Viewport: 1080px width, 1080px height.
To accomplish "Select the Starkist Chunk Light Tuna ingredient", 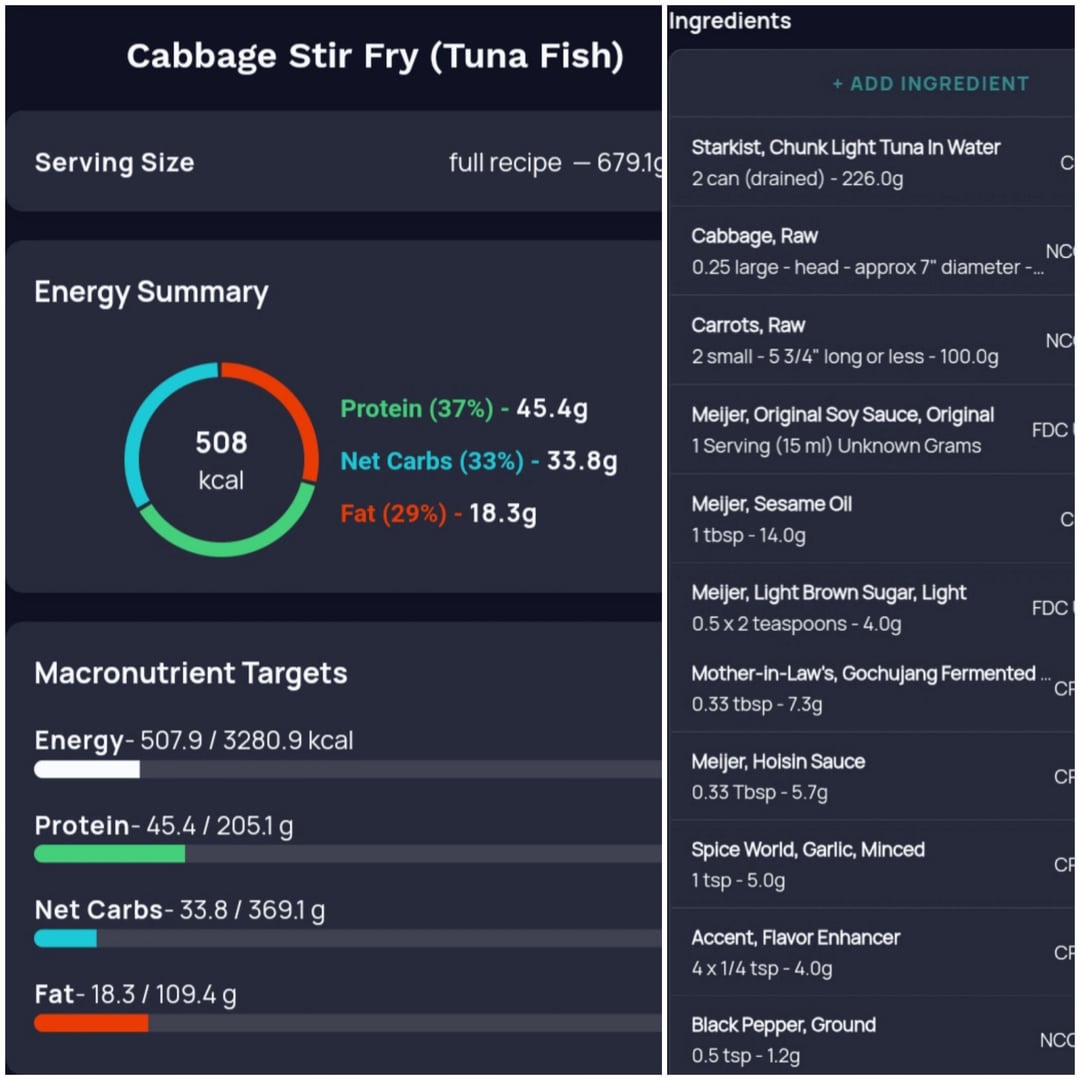I will point(845,162).
